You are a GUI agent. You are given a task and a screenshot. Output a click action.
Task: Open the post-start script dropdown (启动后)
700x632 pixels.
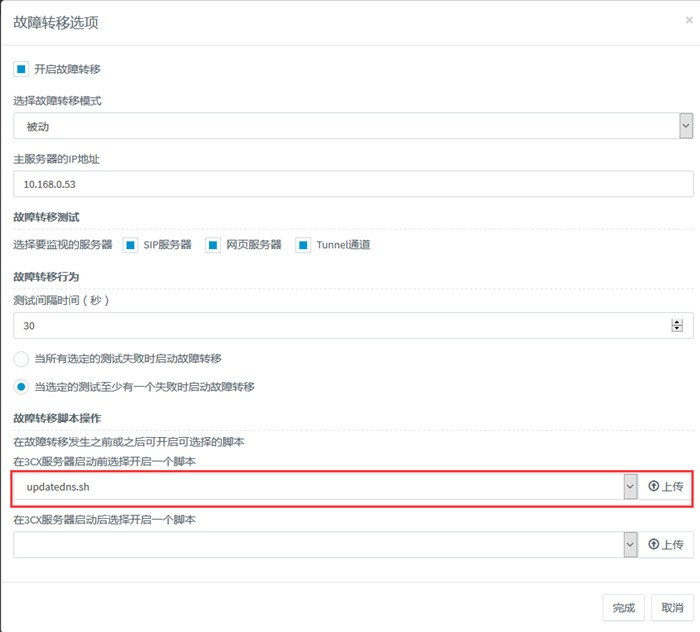coord(325,545)
